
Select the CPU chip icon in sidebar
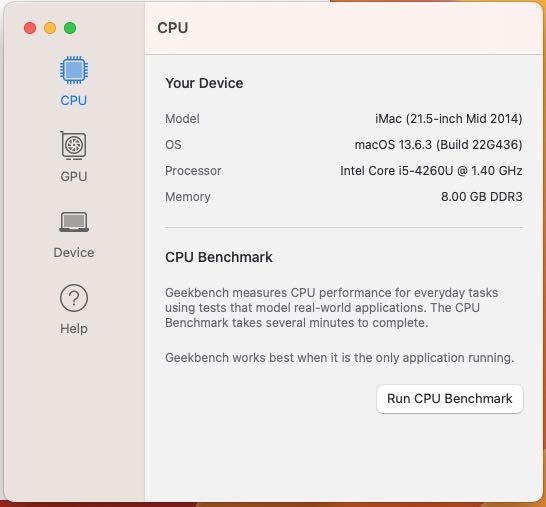[x=73, y=70]
